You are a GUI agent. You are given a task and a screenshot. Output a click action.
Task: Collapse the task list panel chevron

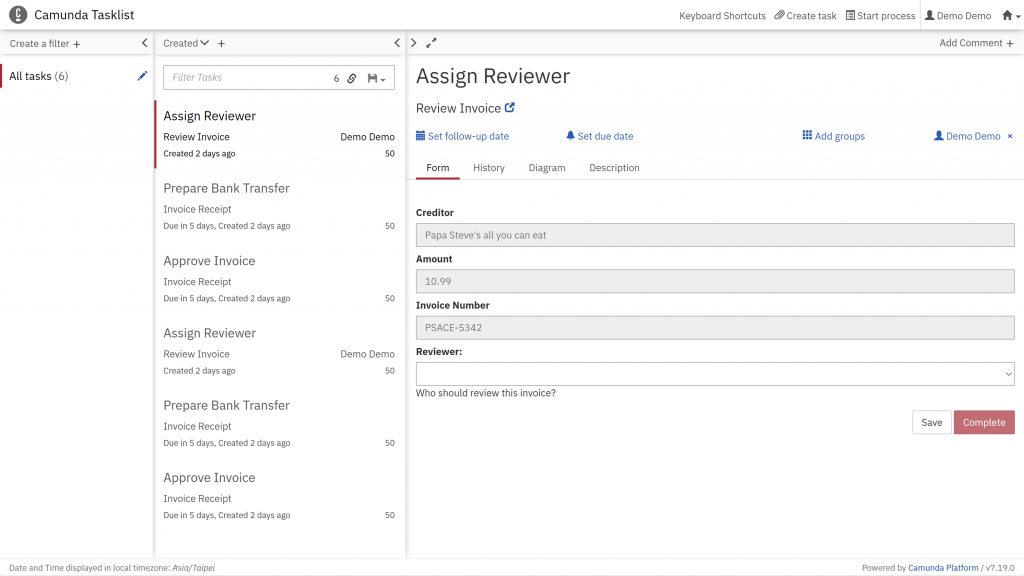[397, 43]
